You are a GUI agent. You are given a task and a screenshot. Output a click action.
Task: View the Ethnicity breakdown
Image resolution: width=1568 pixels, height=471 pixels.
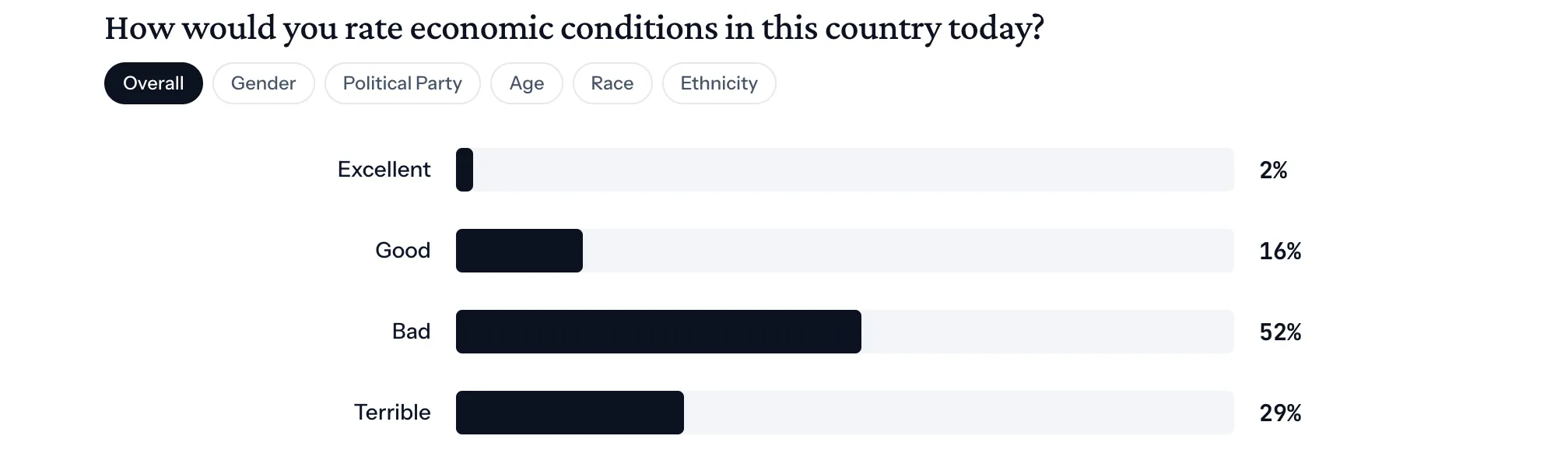pos(719,83)
